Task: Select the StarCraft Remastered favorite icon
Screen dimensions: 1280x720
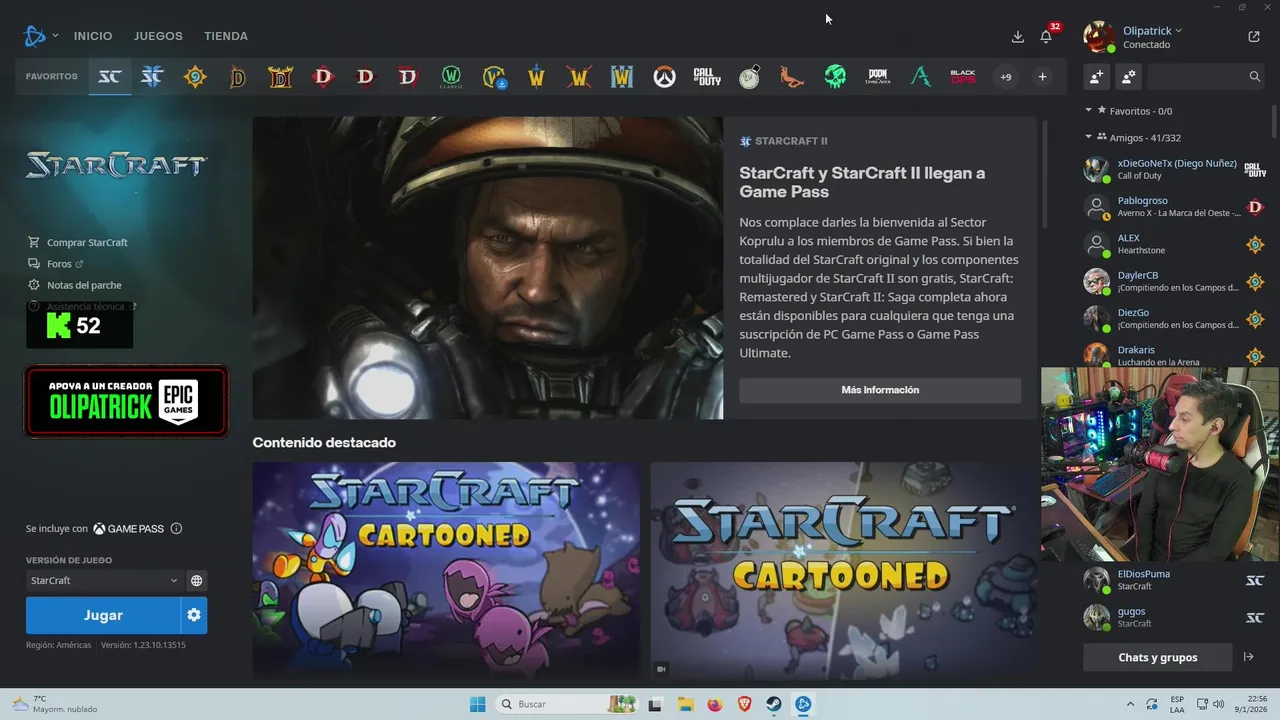Action: tap(109, 77)
